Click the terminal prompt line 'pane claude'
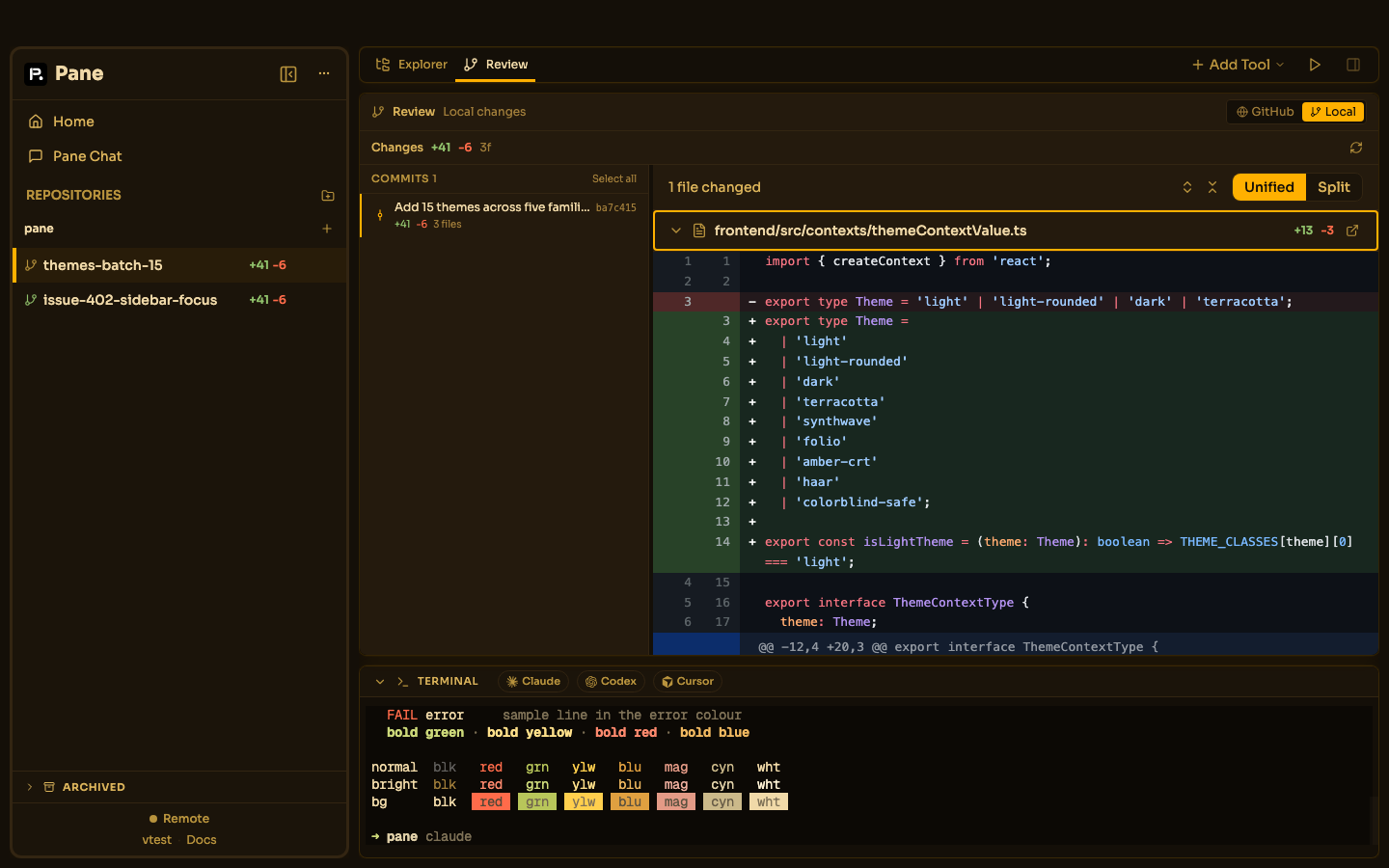 (x=422, y=837)
